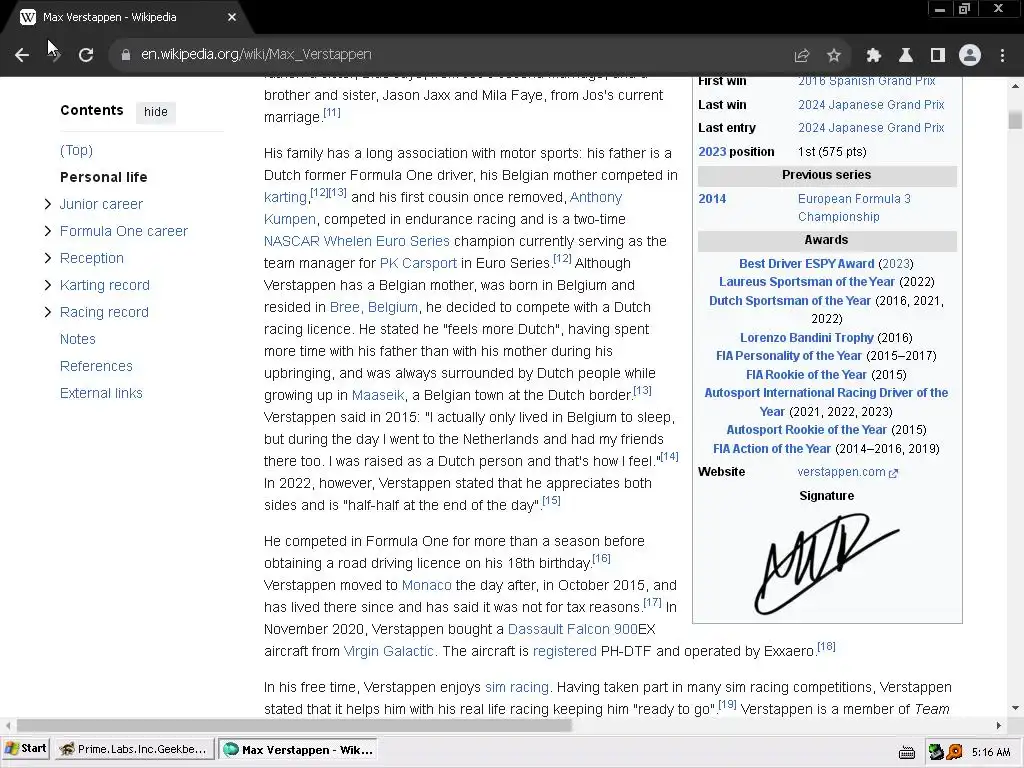Click the address bar URL
The image size is (1024, 768).
(x=256, y=54)
